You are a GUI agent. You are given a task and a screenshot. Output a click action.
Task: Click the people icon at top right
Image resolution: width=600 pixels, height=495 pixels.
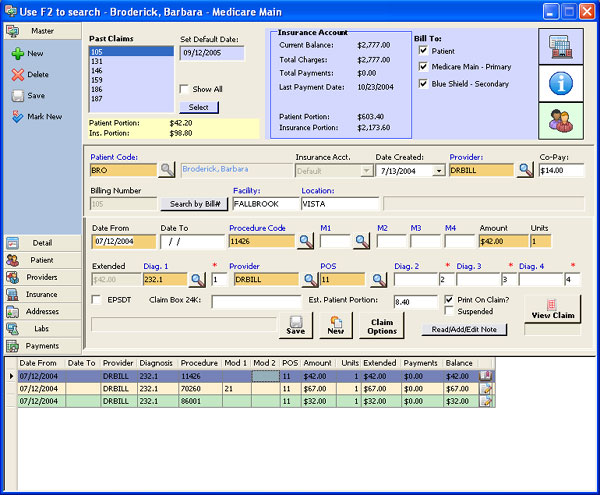pyautogui.click(x=563, y=121)
